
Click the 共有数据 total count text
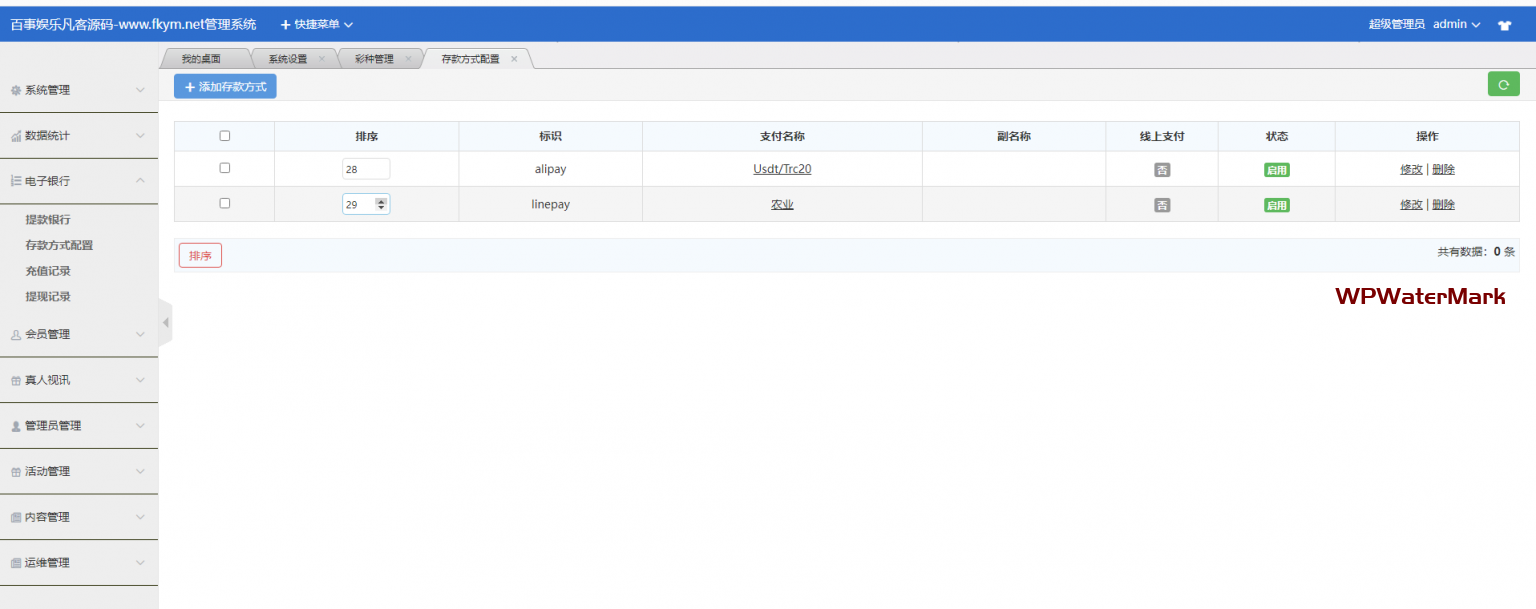tap(1476, 252)
